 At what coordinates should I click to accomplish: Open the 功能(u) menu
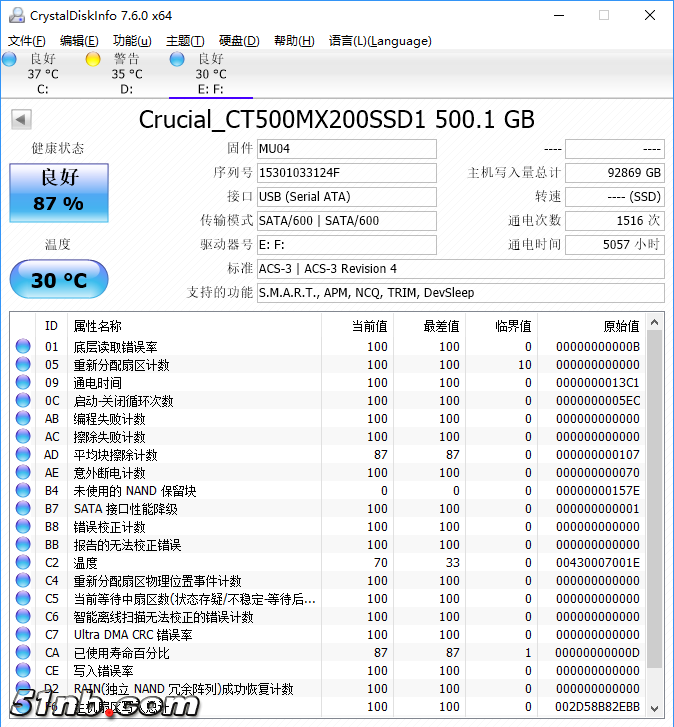click(x=132, y=41)
